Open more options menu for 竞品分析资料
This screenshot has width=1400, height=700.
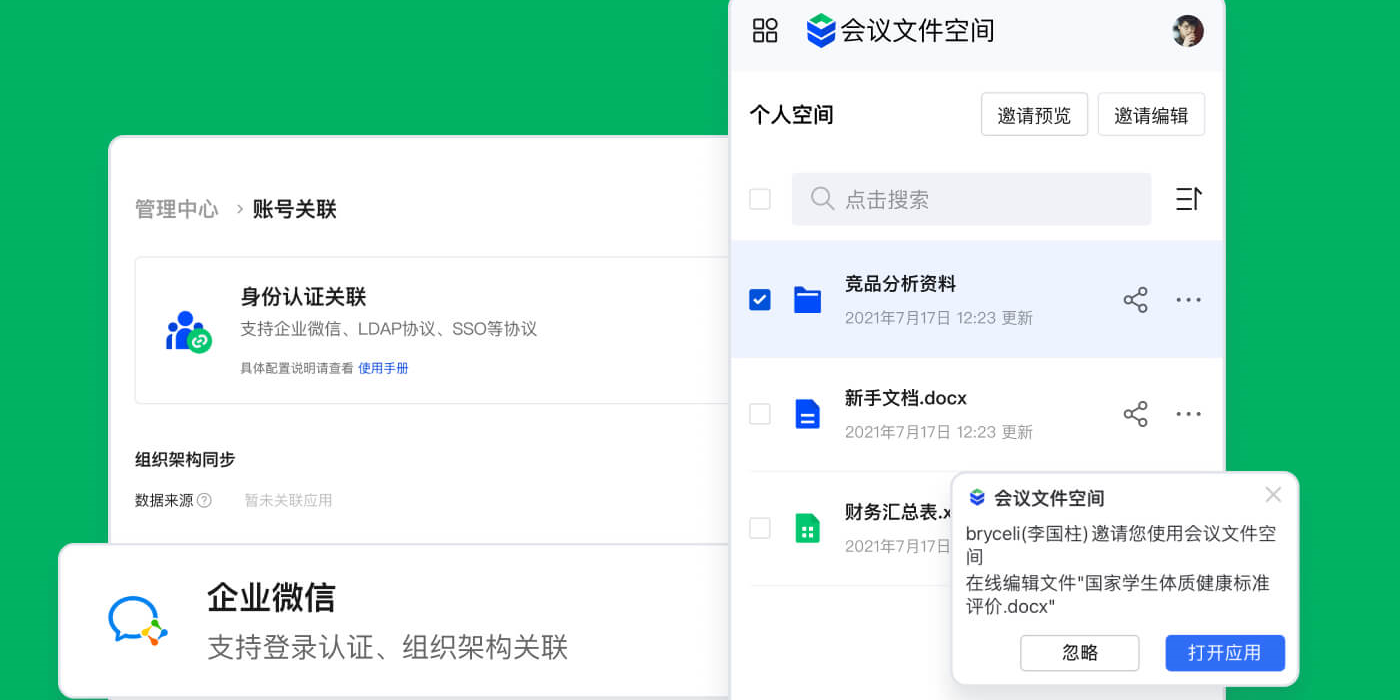click(x=1188, y=299)
